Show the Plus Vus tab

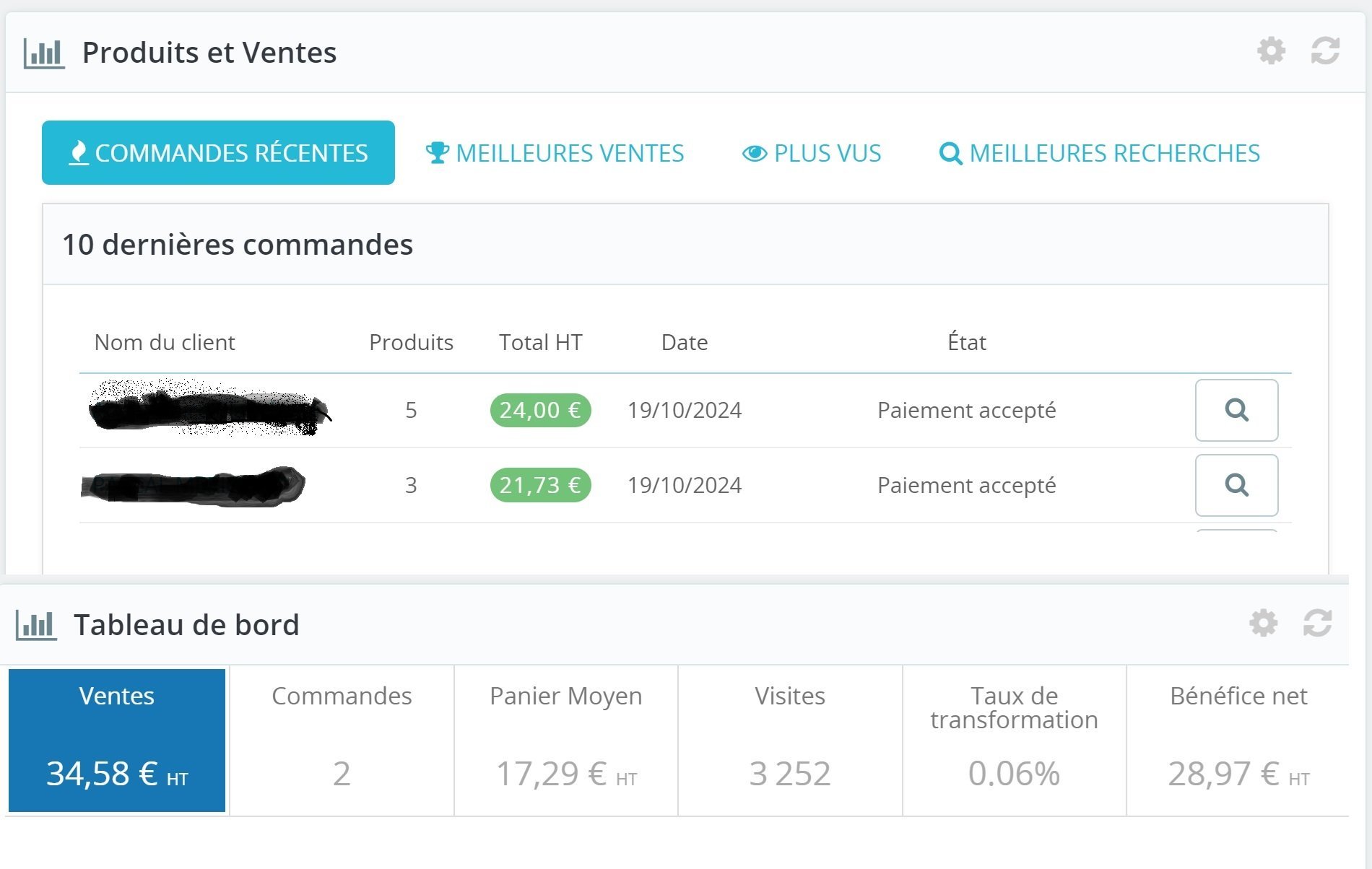point(812,153)
